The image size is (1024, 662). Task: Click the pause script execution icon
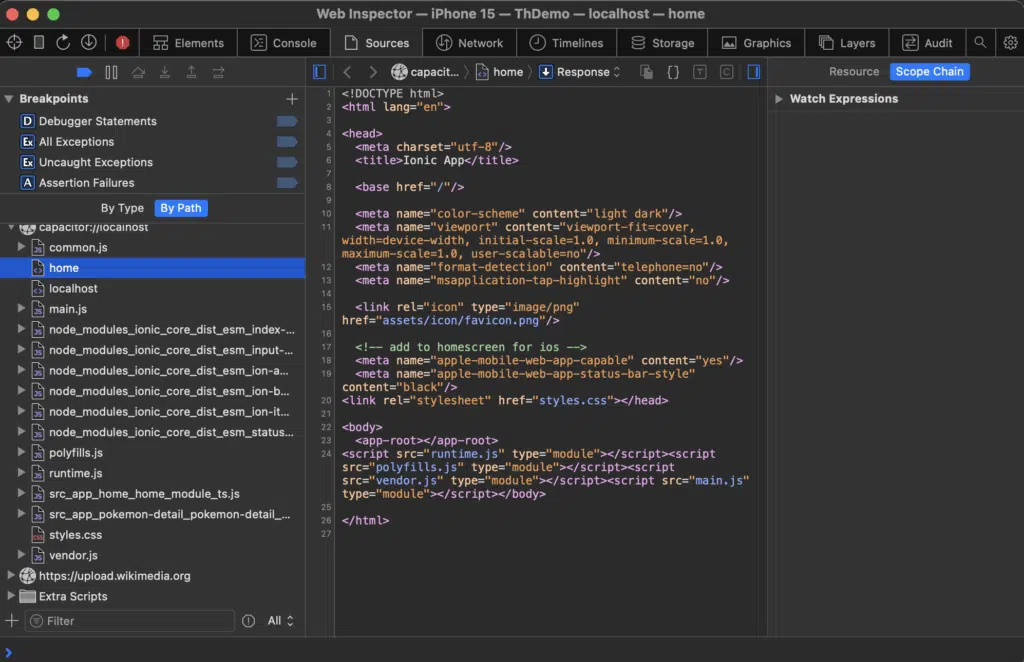(111, 72)
